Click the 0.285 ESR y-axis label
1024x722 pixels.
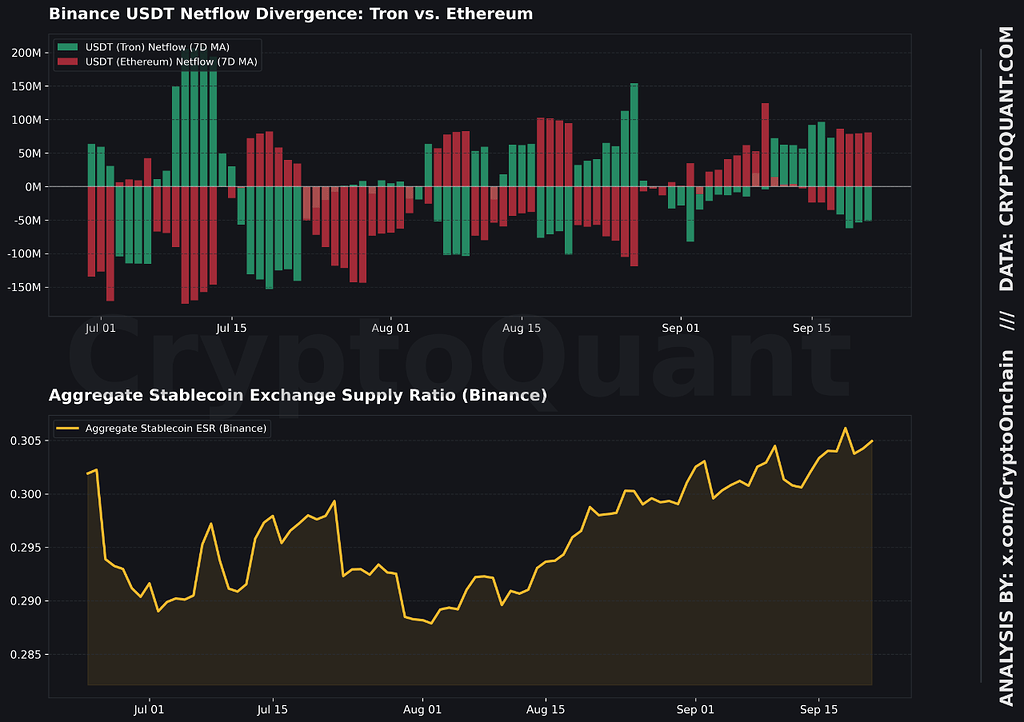pyautogui.click(x=25, y=655)
